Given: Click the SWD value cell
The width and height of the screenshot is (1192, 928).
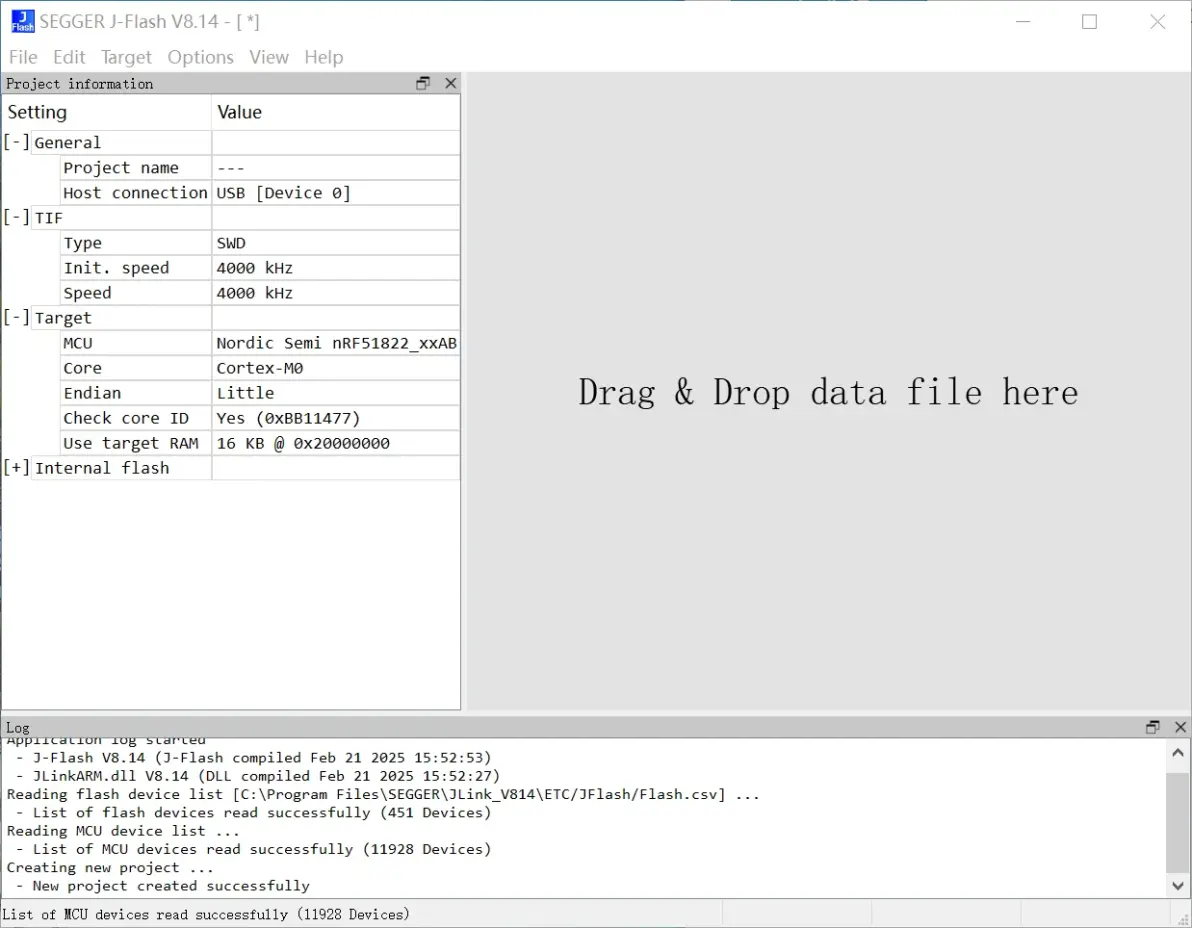Looking at the screenshot, I should 336,243.
